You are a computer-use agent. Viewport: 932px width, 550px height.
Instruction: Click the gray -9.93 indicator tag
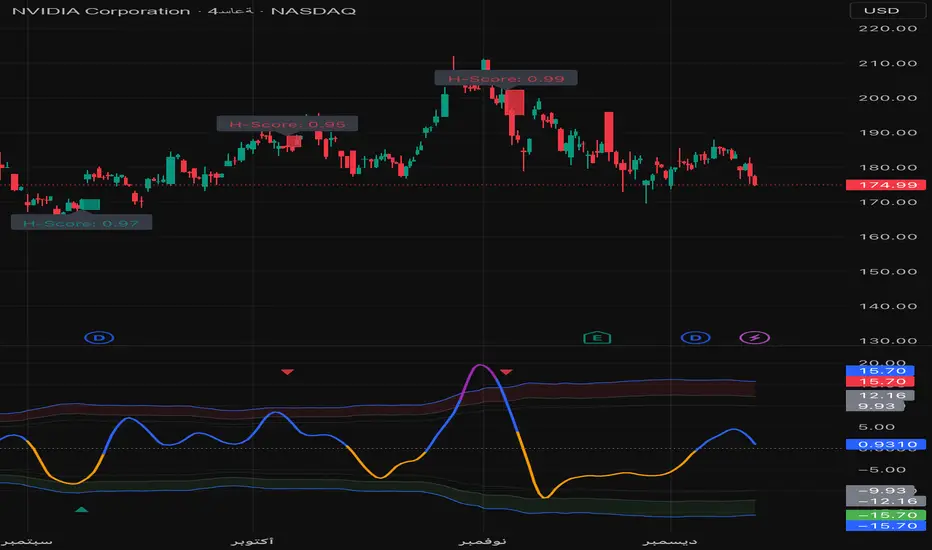880,491
